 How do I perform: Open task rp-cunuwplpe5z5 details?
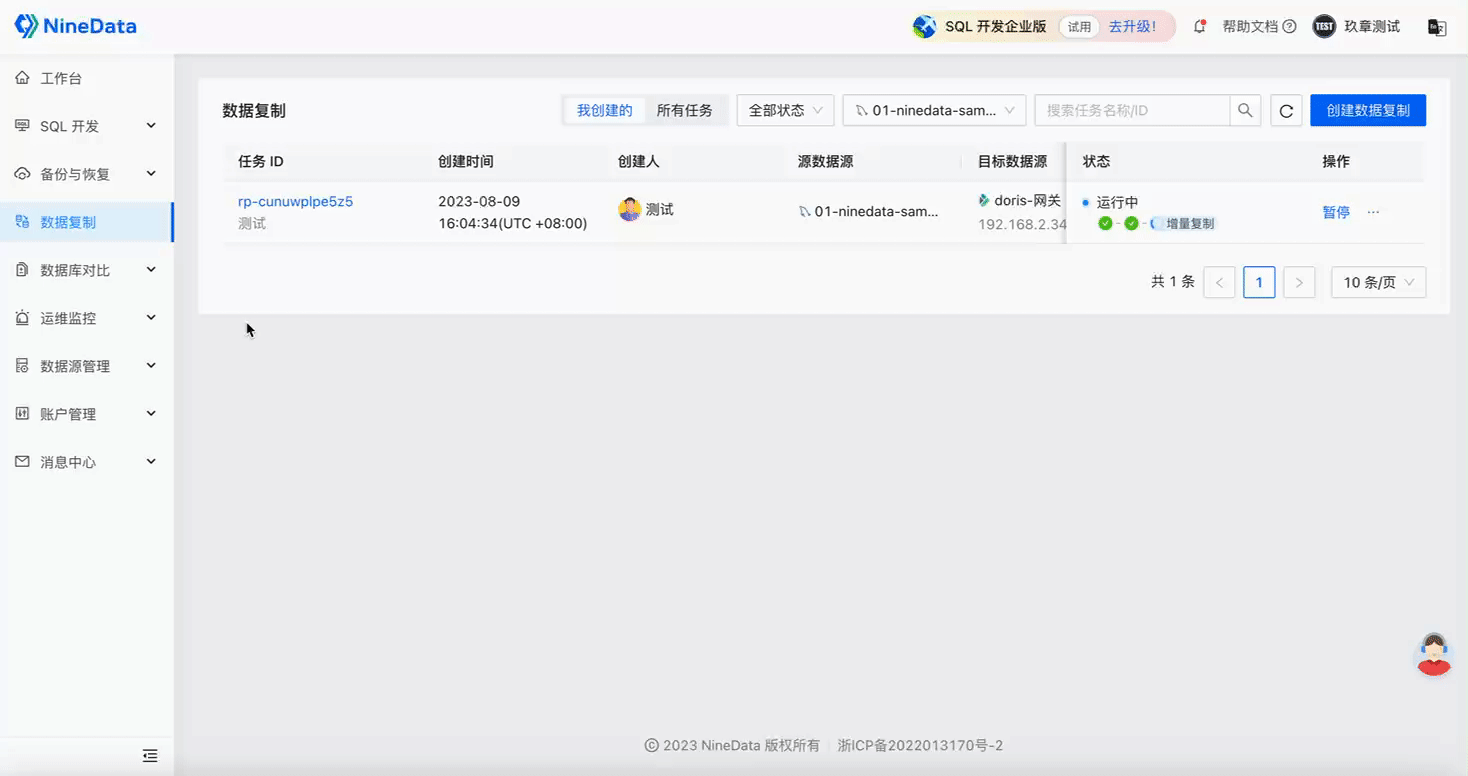pos(295,201)
